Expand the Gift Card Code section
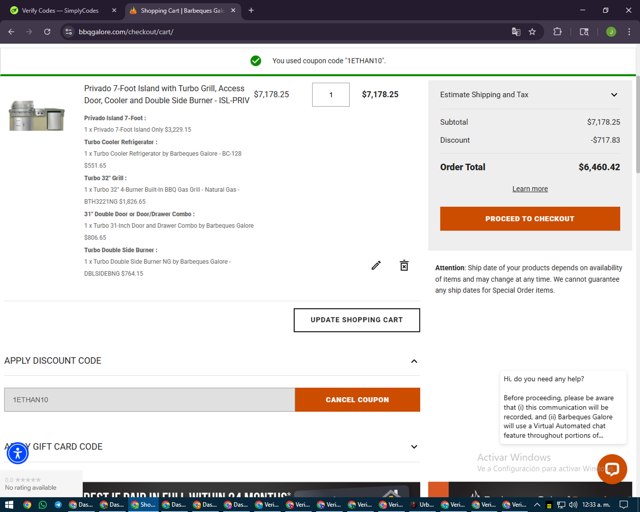Viewport: 640px width, 512px height. [x=212, y=447]
